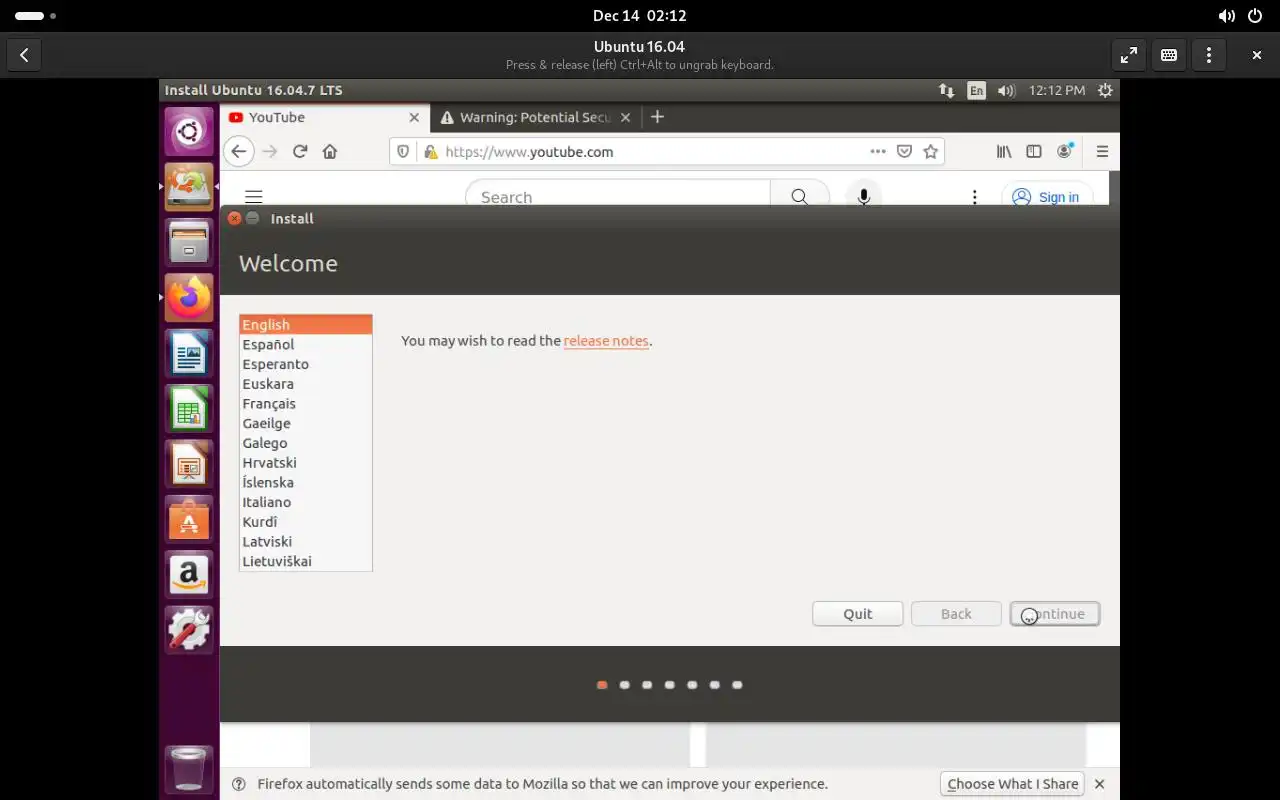Open the viewer keyboard shortcuts button
This screenshot has width=1280, height=800.
1169,55
